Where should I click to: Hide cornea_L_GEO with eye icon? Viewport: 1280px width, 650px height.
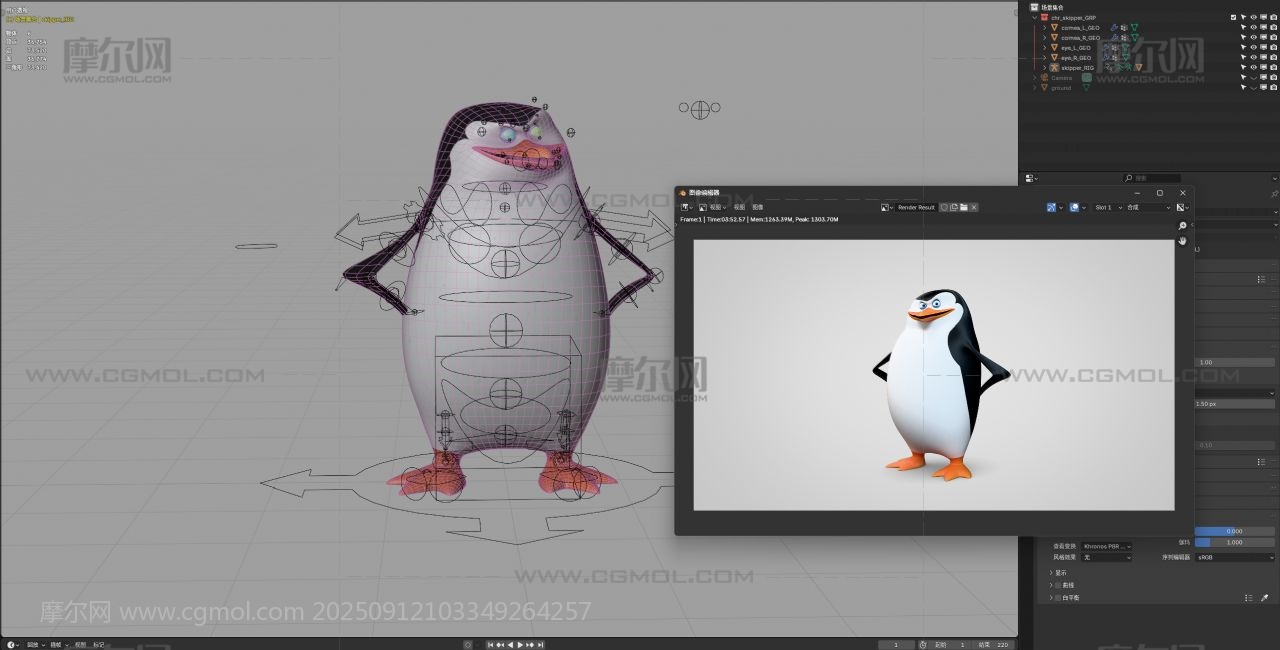(1253, 28)
